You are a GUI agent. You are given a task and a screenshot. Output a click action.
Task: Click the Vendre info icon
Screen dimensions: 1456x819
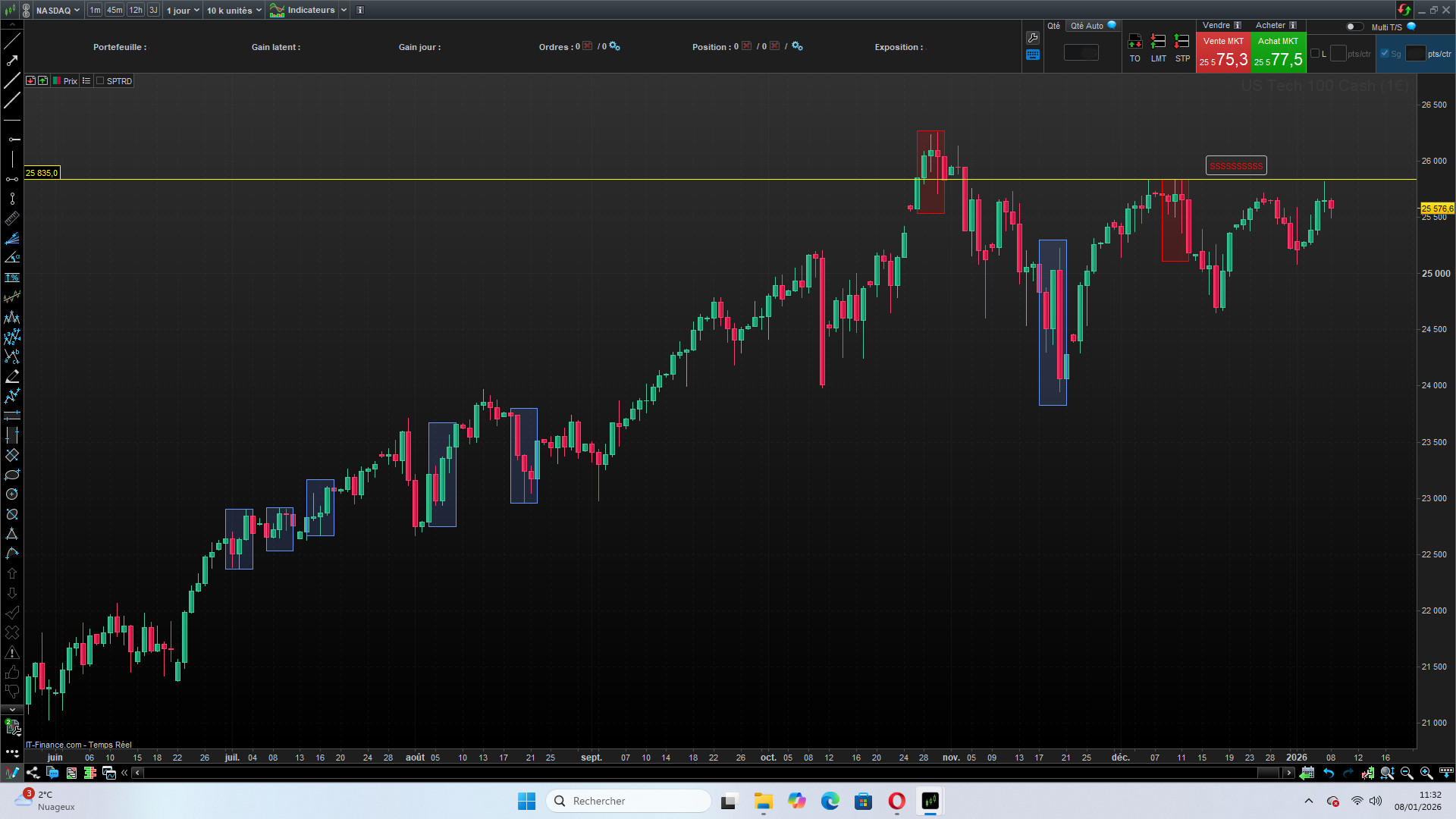pyautogui.click(x=1238, y=25)
